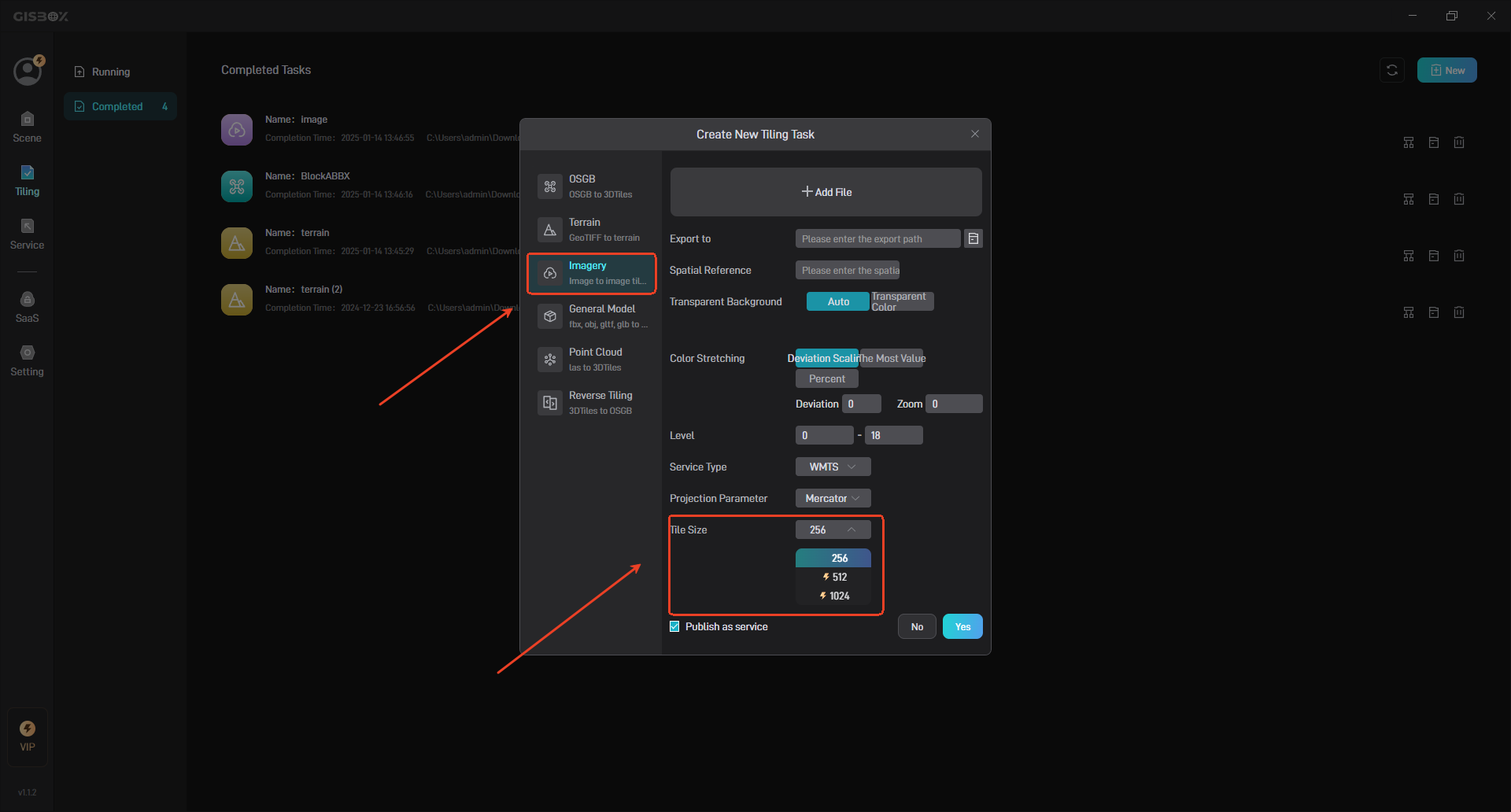This screenshot has height=812, width=1511.
Task: Publish the 'BlockABBX' task as service
Action: tap(1409, 199)
